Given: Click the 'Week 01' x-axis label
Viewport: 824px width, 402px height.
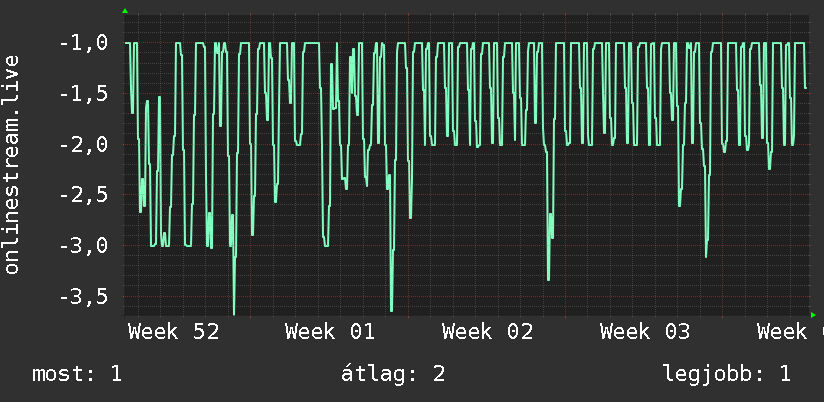Looking at the screenshot, I should (x=330, y=332).
